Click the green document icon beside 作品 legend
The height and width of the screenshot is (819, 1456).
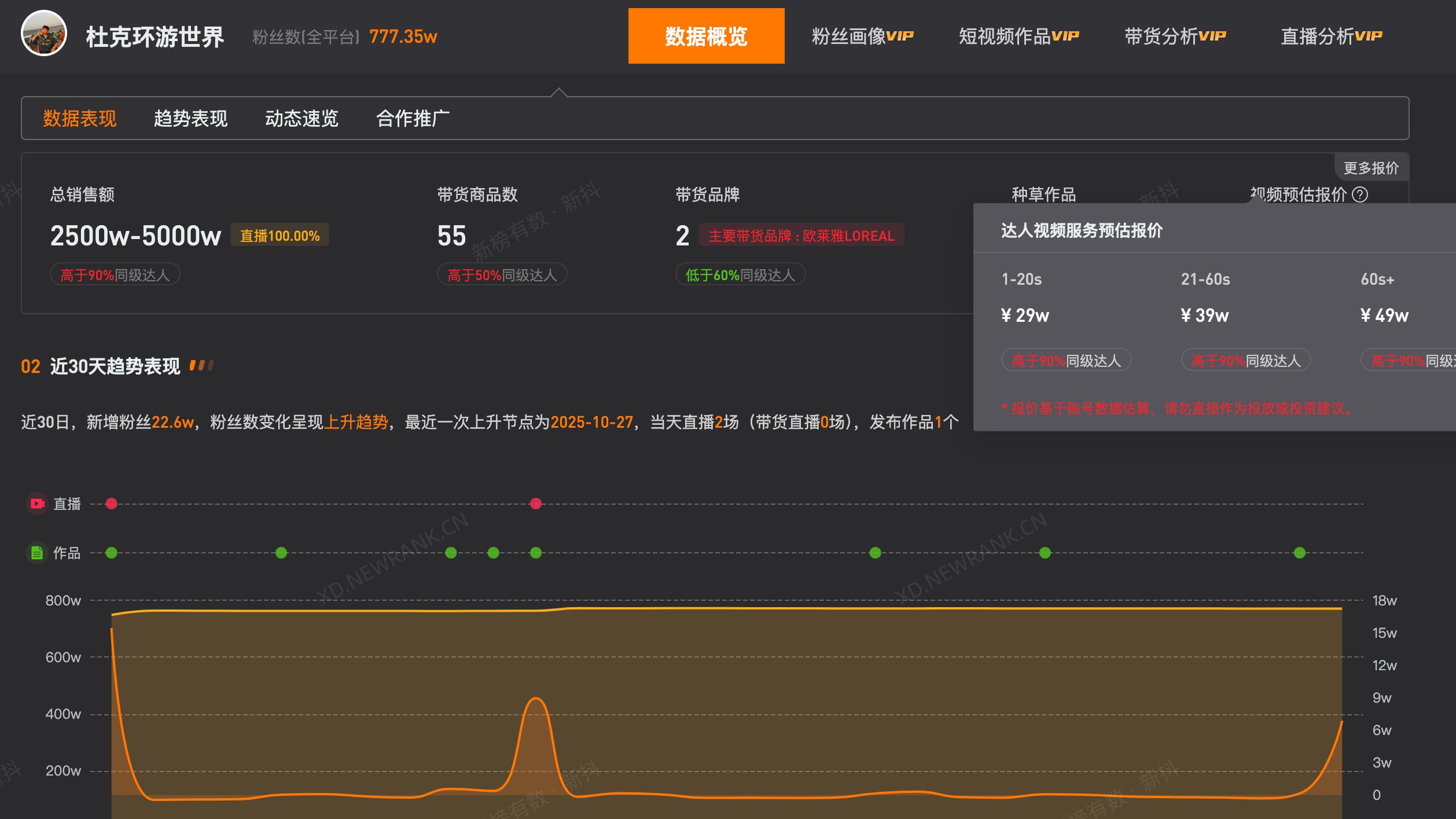37,553
